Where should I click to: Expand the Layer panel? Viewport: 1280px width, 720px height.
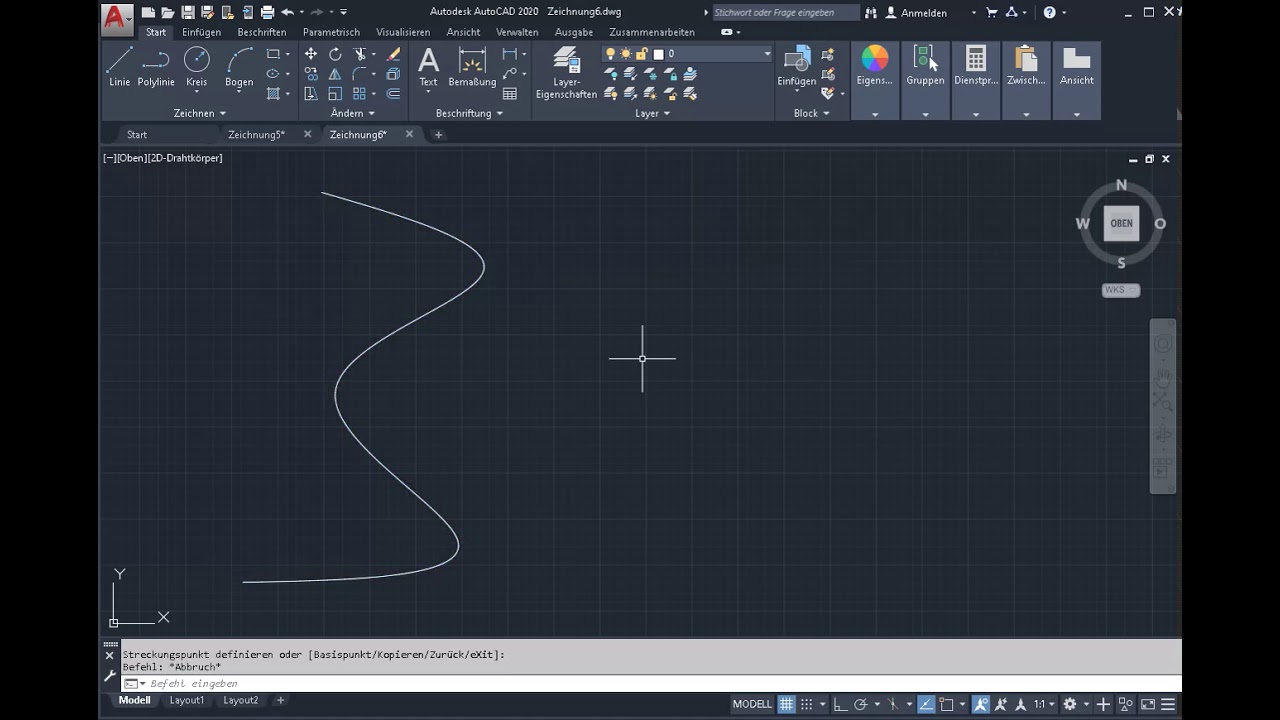(652, 113)
